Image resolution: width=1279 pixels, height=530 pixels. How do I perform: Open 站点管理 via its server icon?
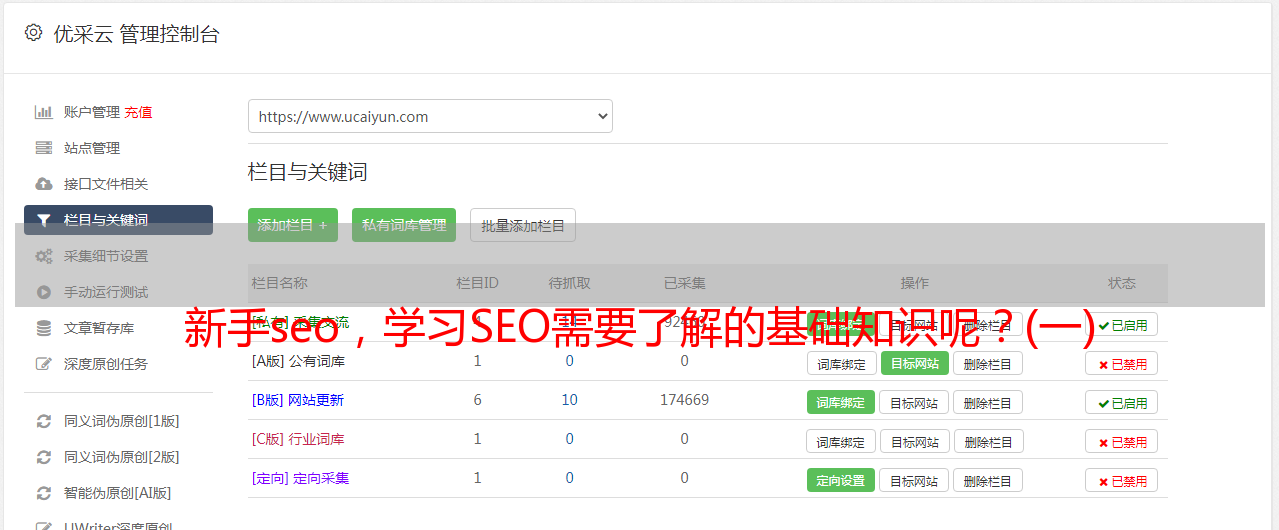point(43,148)
